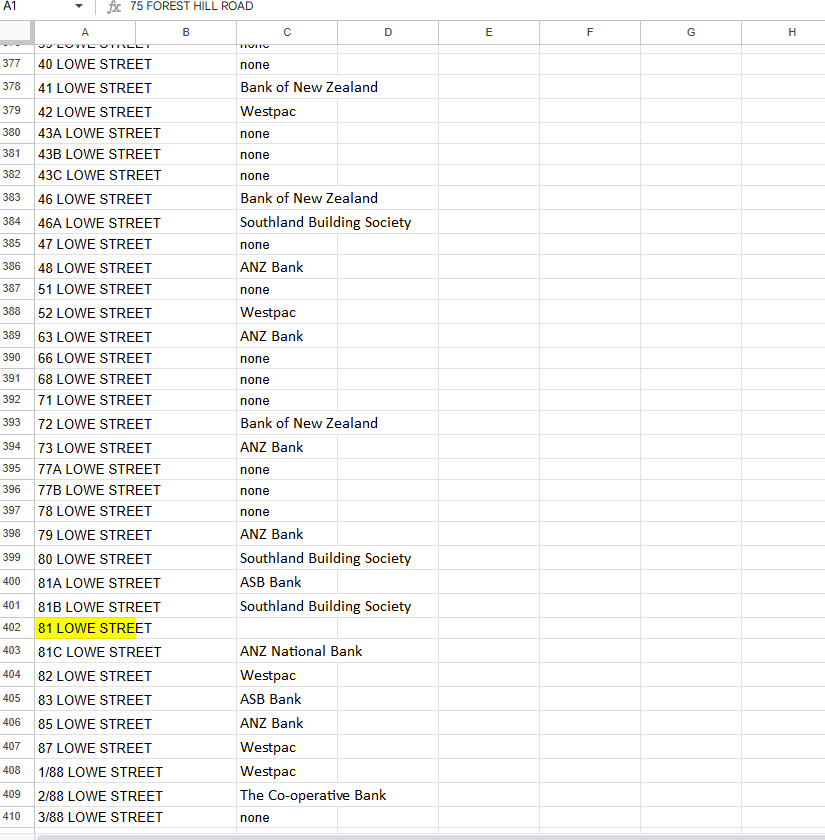This screenshot has width=825, height=840.
Task: Click the cell '63 LOWE STREET'
Action: click(x=85, y=336)
